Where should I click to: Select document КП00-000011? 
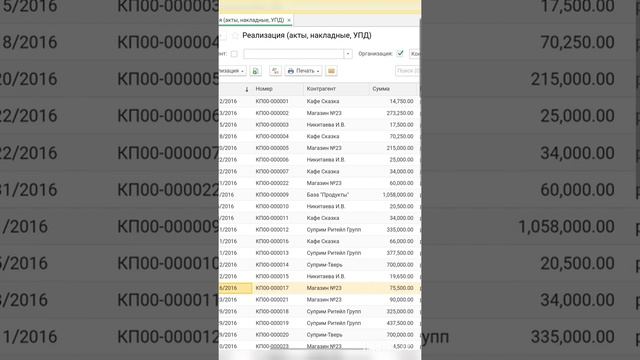click(272, 218)
